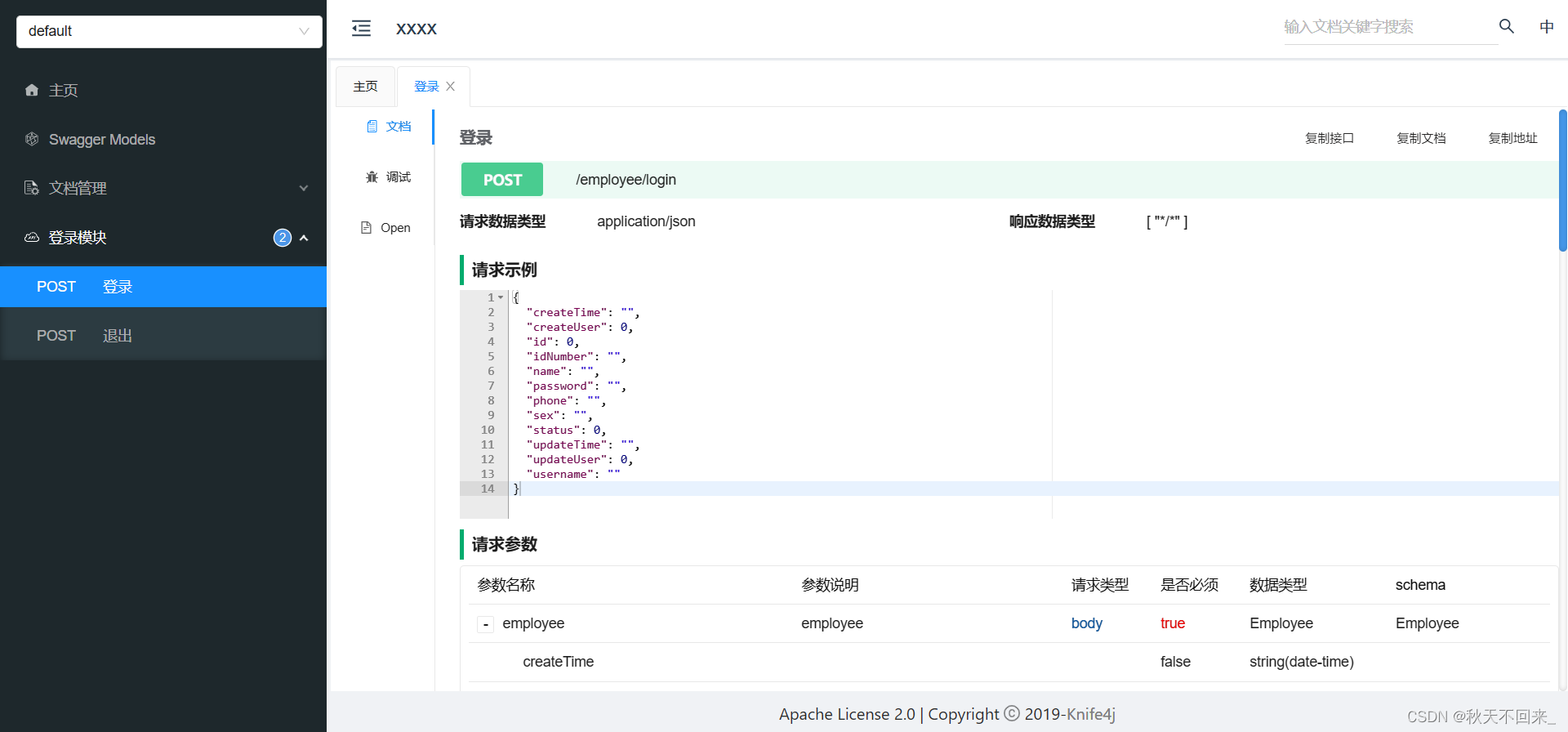Image resolution: width=1568 pixels, height=732 pixels.
Task: Click the search magnifier icon
Action: (x=1507, y=26)
